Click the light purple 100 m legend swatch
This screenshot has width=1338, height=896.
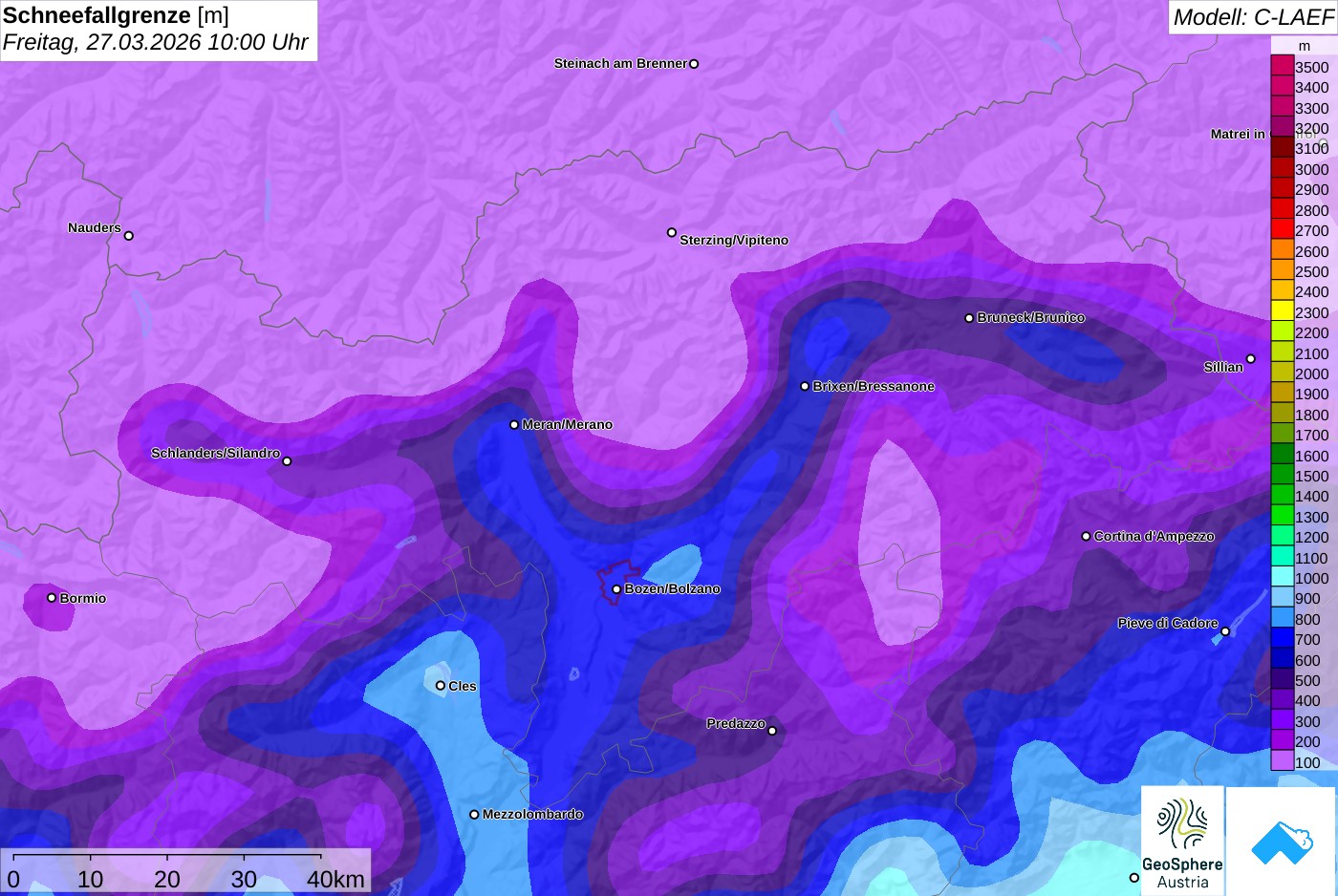click(x=1283, y=761)
